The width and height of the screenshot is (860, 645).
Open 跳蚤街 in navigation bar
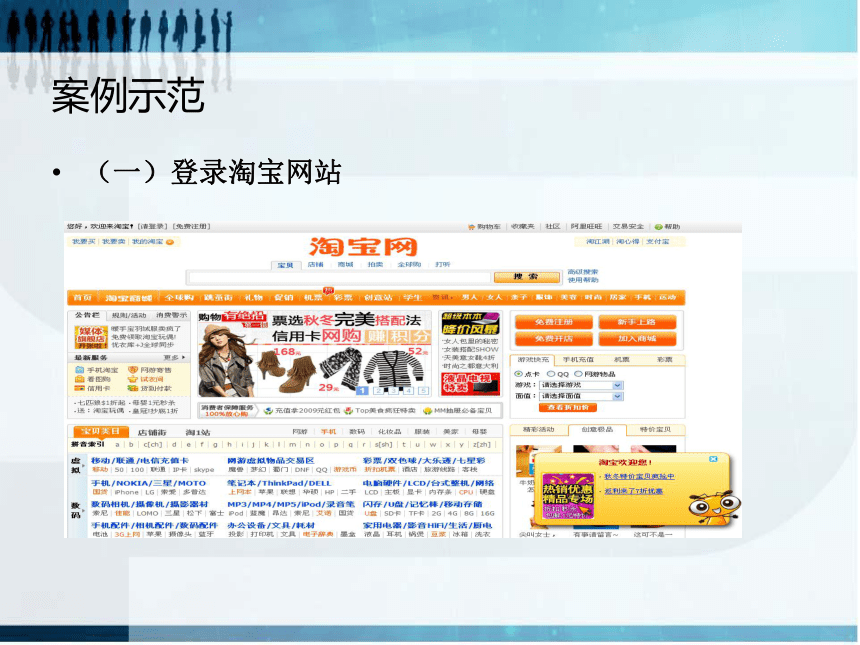tap(218, 298)
